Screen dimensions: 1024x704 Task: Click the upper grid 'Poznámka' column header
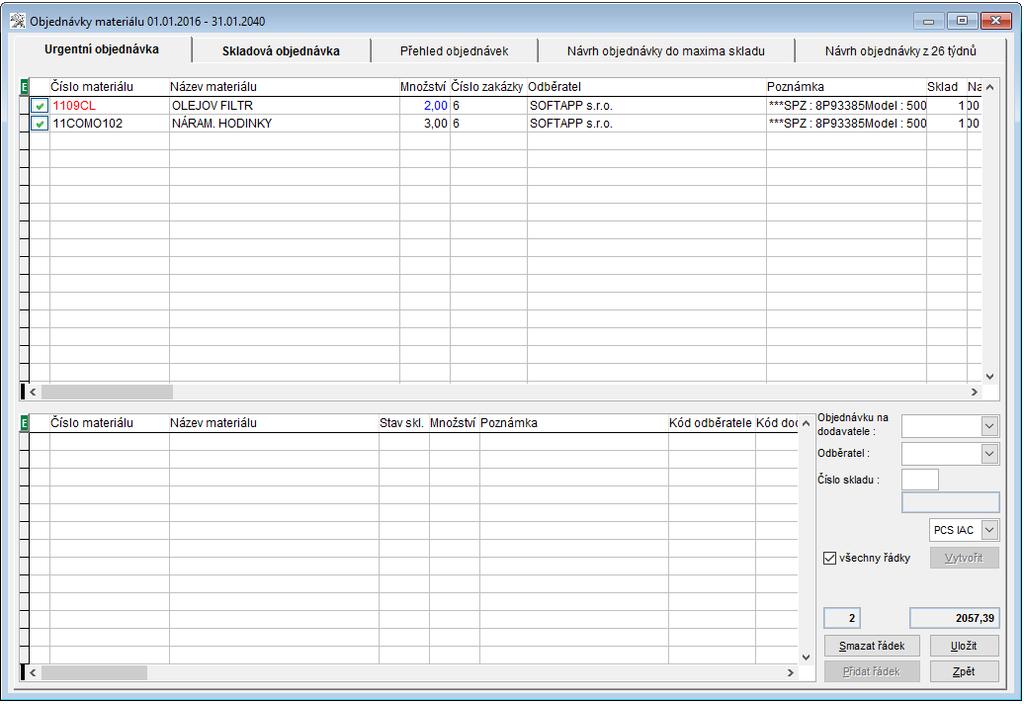(x=846, y=87)
